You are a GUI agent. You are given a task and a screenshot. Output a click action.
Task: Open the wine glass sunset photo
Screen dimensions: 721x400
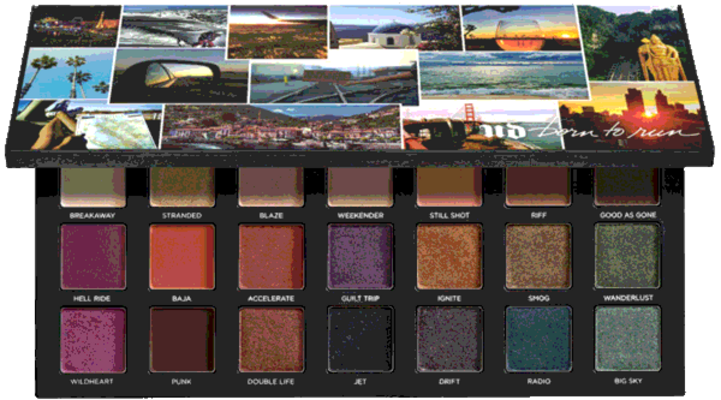click(521, 29)
